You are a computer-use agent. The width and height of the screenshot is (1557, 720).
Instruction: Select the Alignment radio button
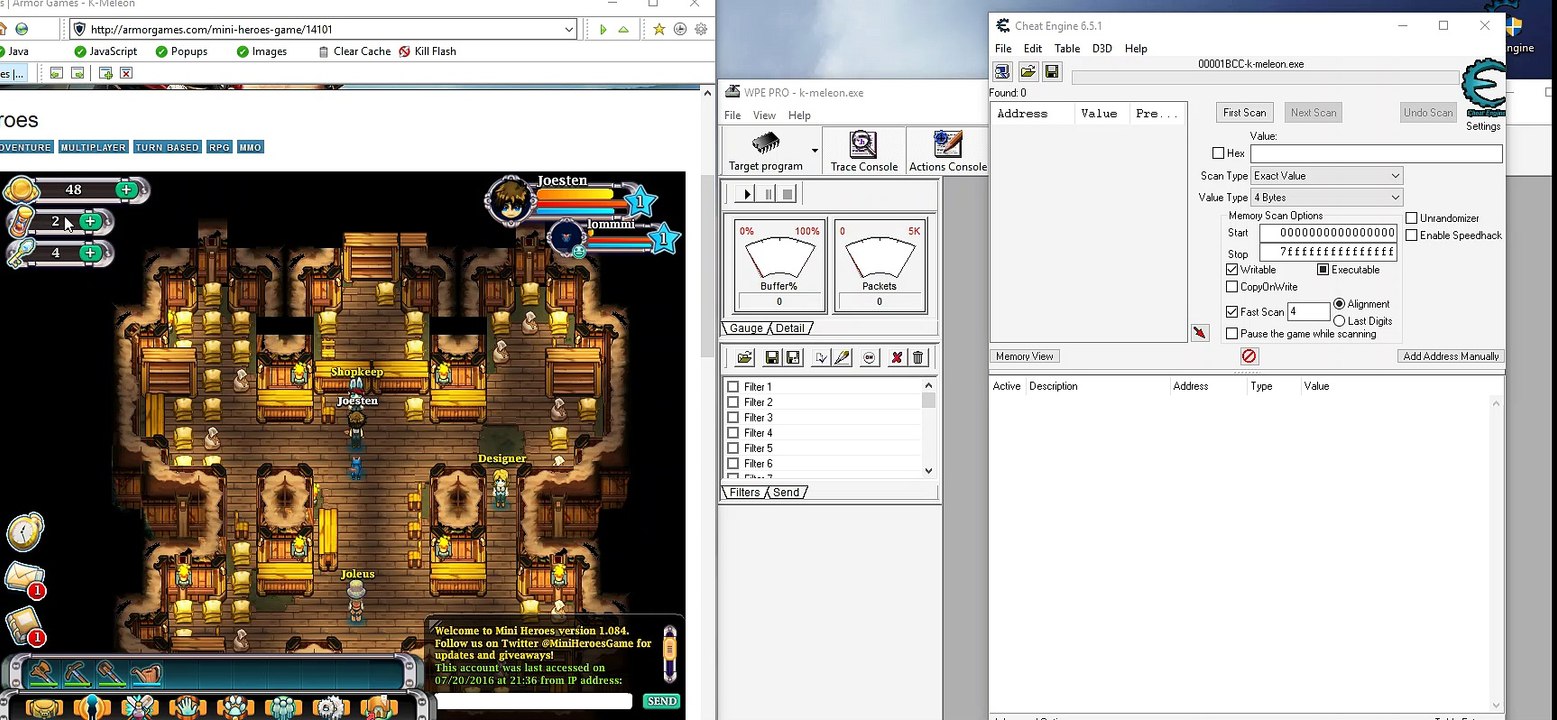pos(1339,304)
